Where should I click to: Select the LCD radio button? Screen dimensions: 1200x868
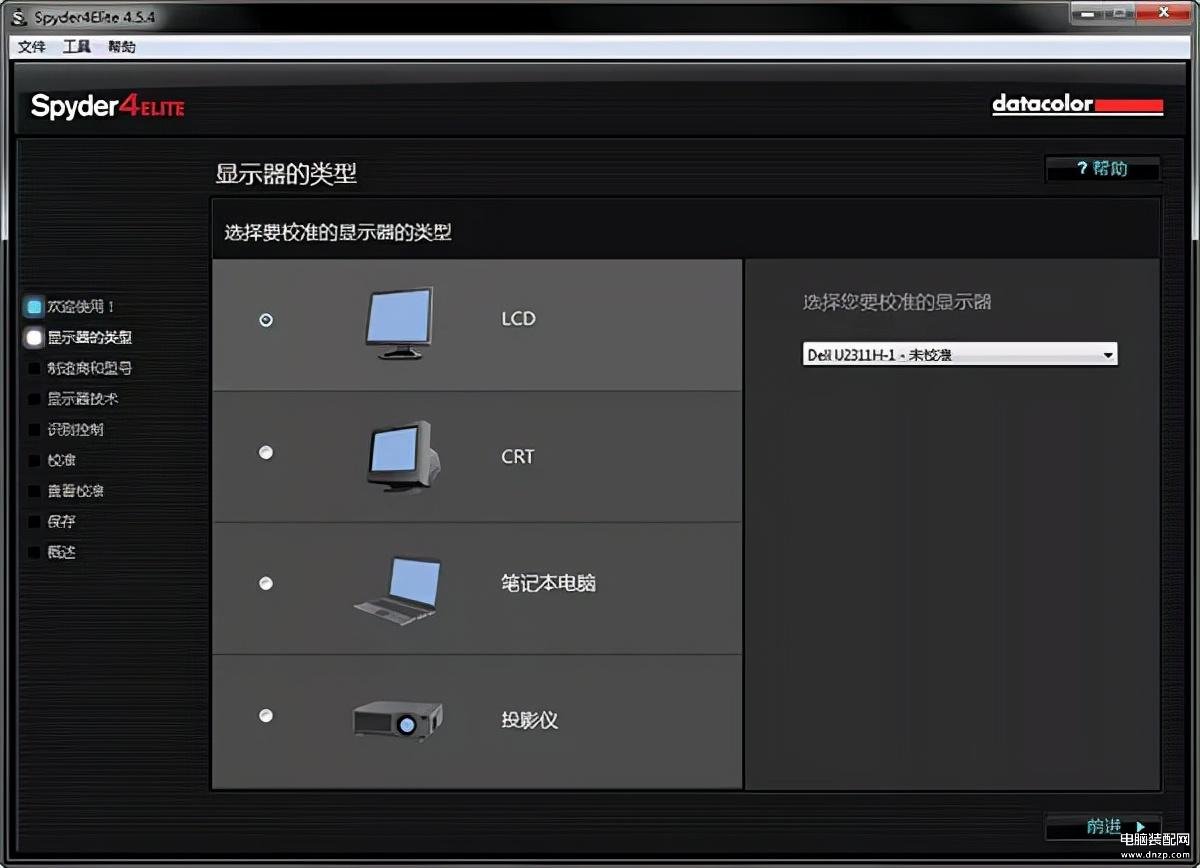coord(265,320)
